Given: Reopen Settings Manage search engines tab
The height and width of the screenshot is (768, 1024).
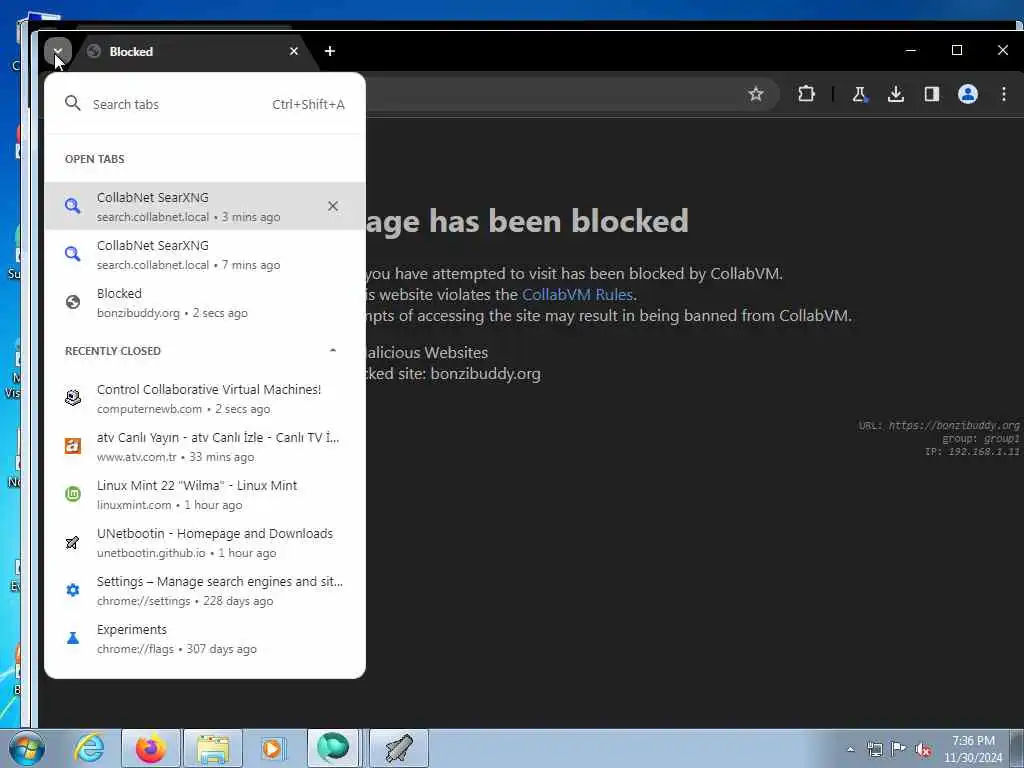Looking at the screenshot, I should (x=205, y=590).
